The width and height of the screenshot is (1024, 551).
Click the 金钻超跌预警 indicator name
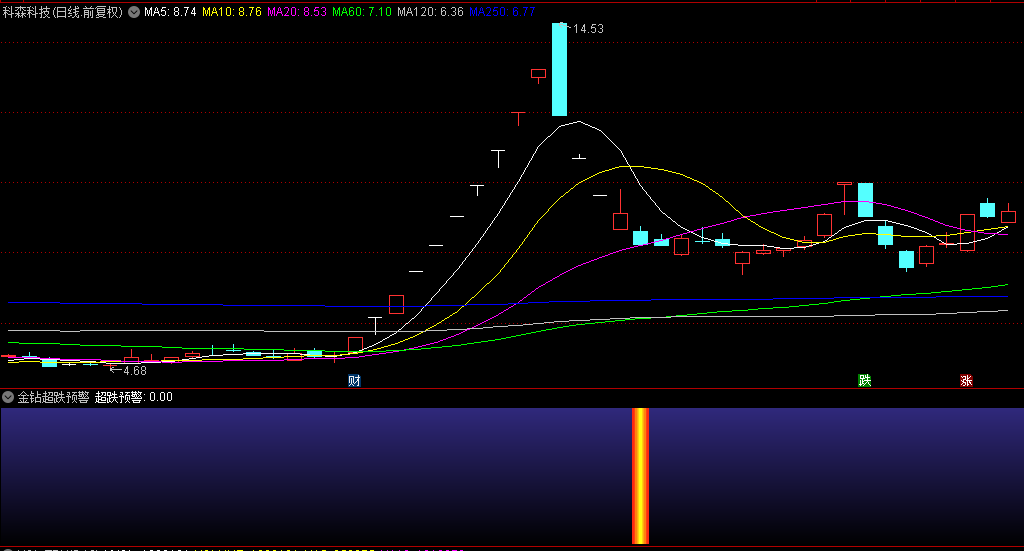click(x=54, y=397)
